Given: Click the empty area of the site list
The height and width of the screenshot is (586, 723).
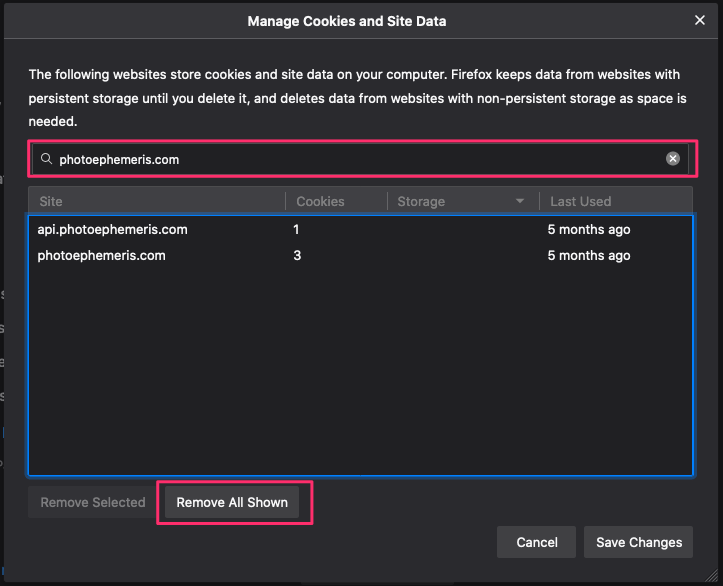Looking at the screenshot, I should [x=360, y=380].
